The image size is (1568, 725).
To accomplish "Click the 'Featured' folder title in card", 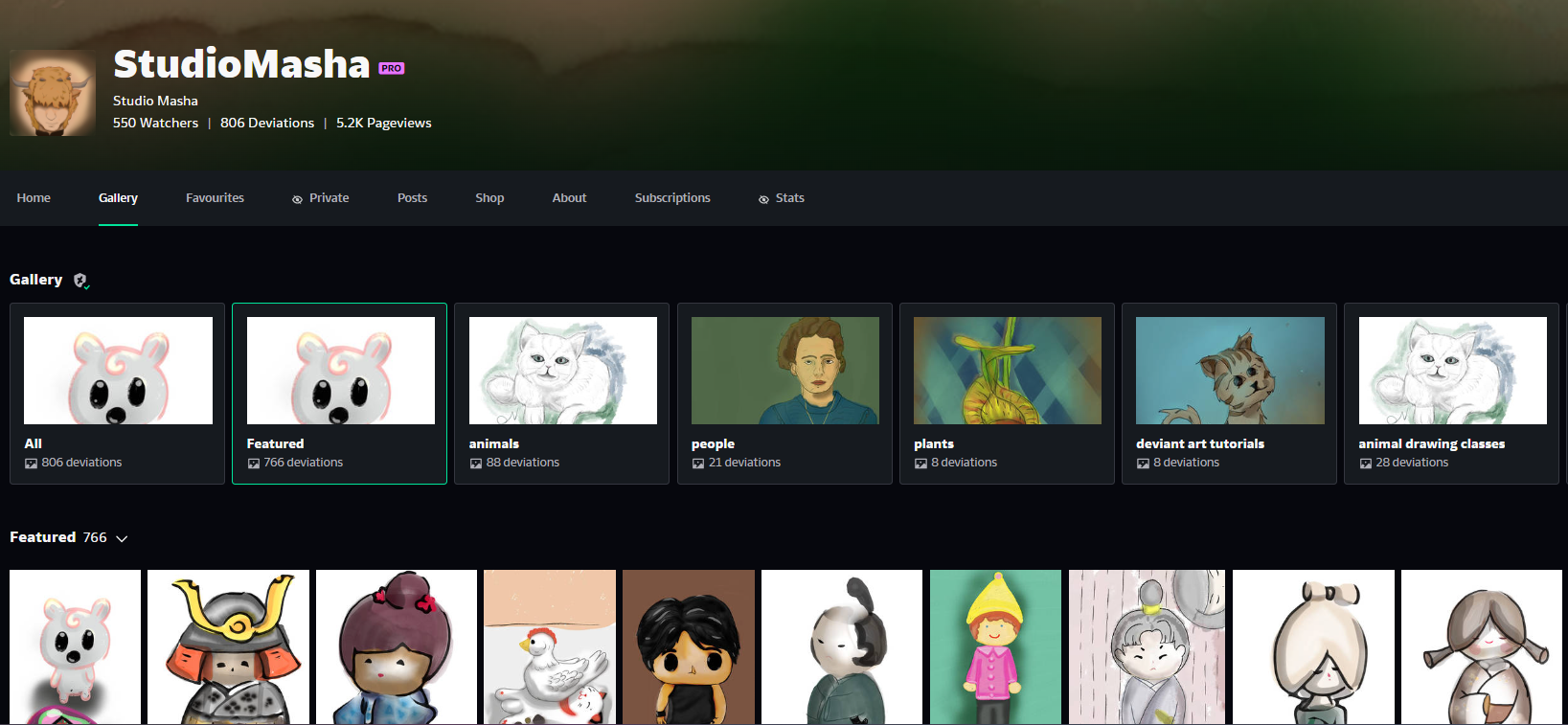I will pyautogui.click(x=275, y=443).
